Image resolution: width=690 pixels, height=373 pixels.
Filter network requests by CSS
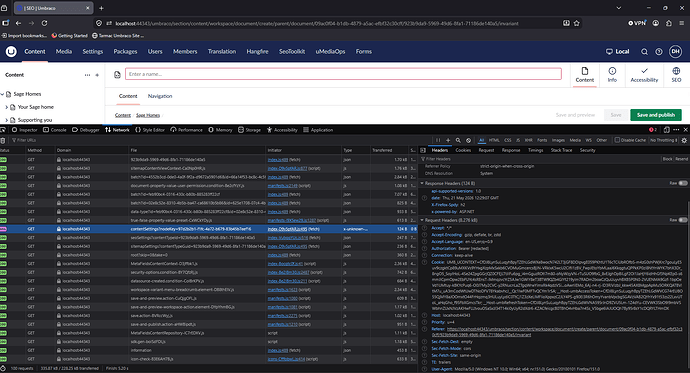tap(508, 140)
